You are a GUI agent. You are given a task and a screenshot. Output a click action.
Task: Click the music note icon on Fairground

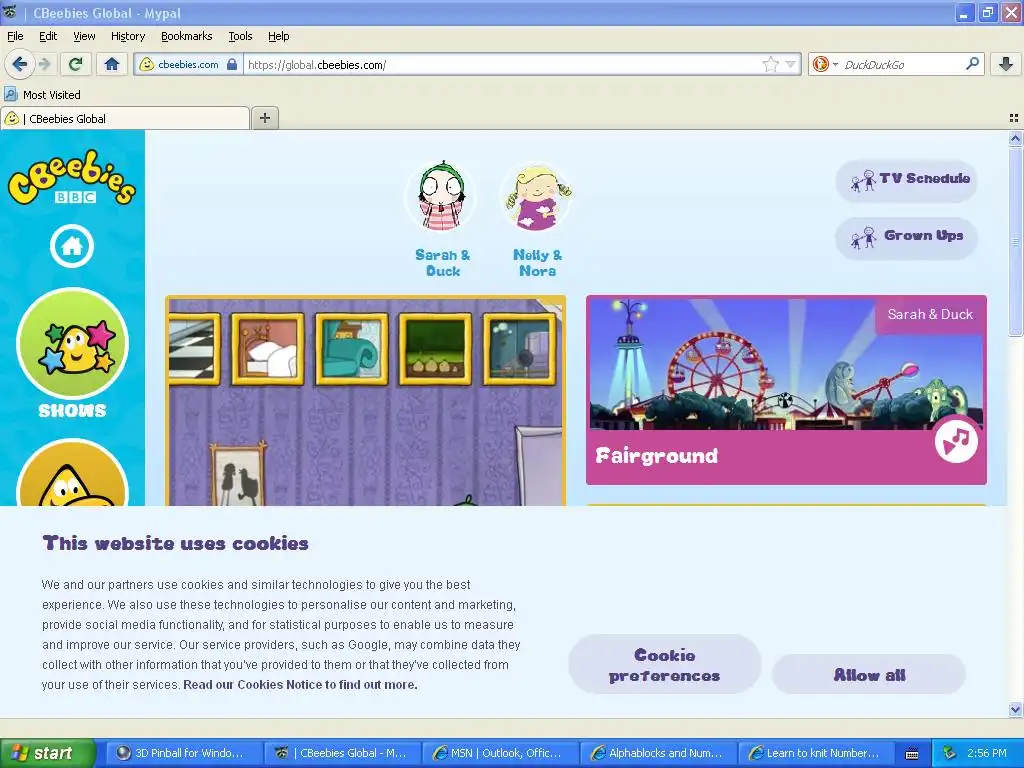coord(956,441)
